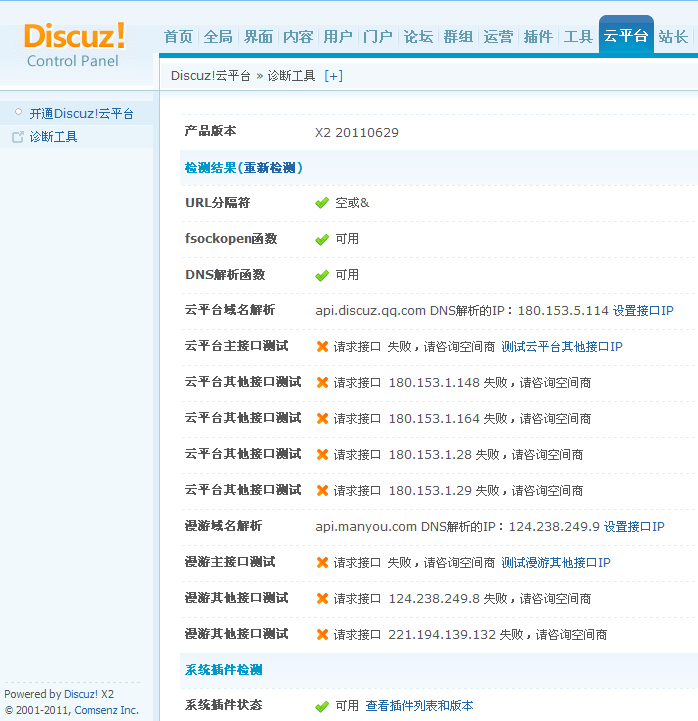Switch to the 全局 tab

(218, 37)
